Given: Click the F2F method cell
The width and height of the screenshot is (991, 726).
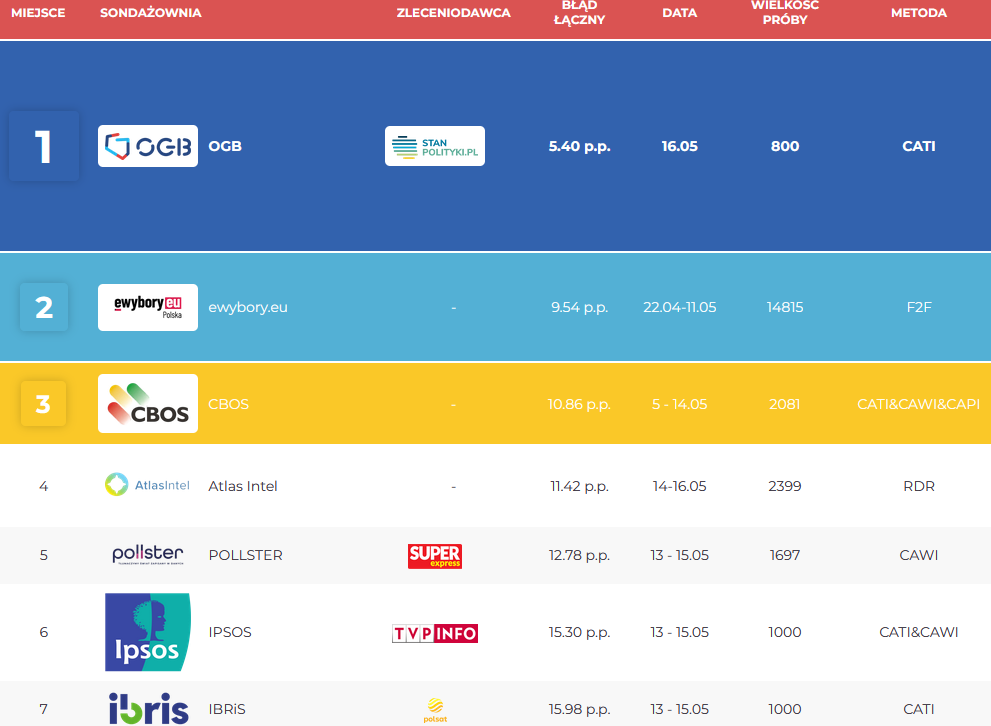Looking at the screenshot, I should click(919, 307).
